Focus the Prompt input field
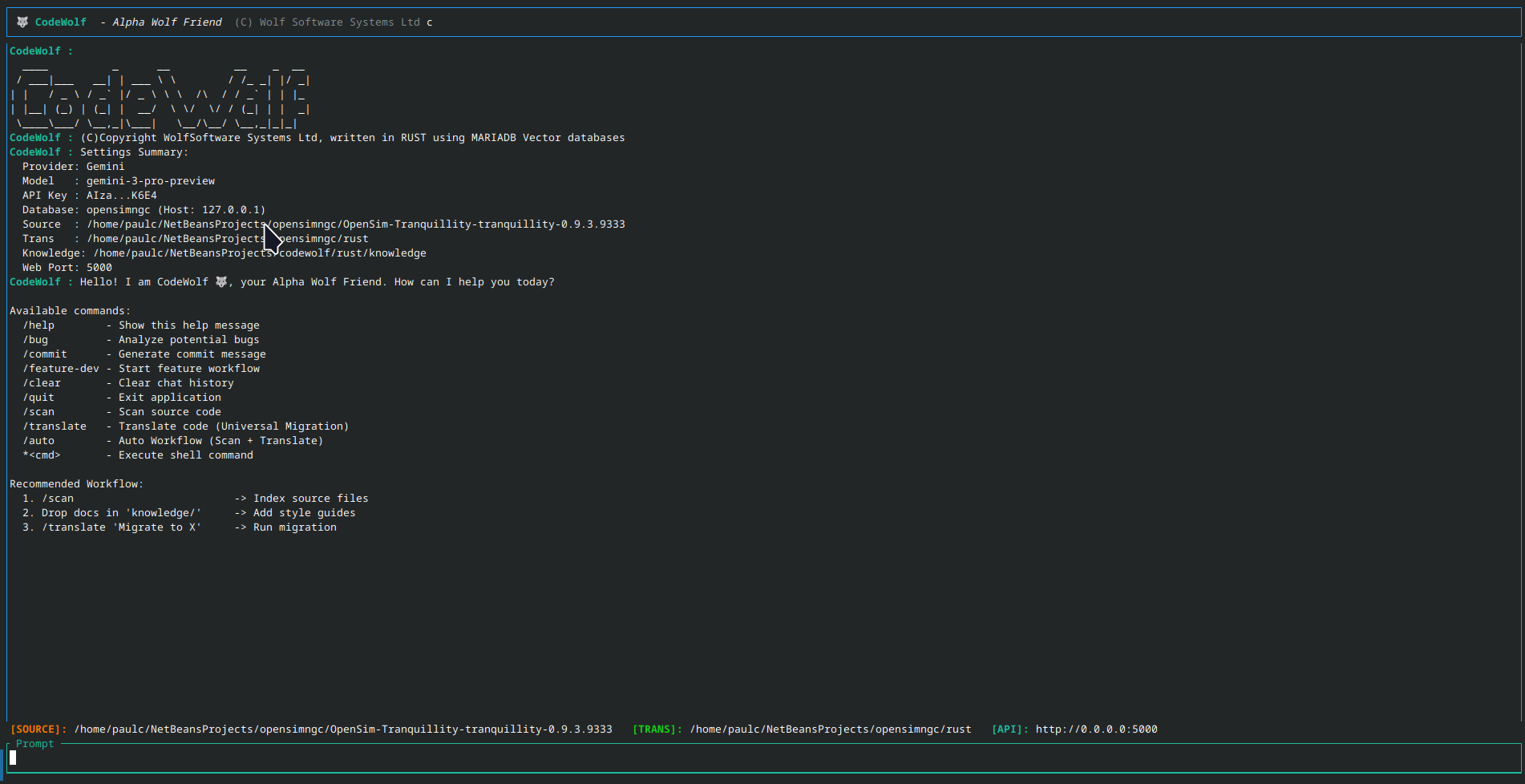 click(x=762, y=758)
